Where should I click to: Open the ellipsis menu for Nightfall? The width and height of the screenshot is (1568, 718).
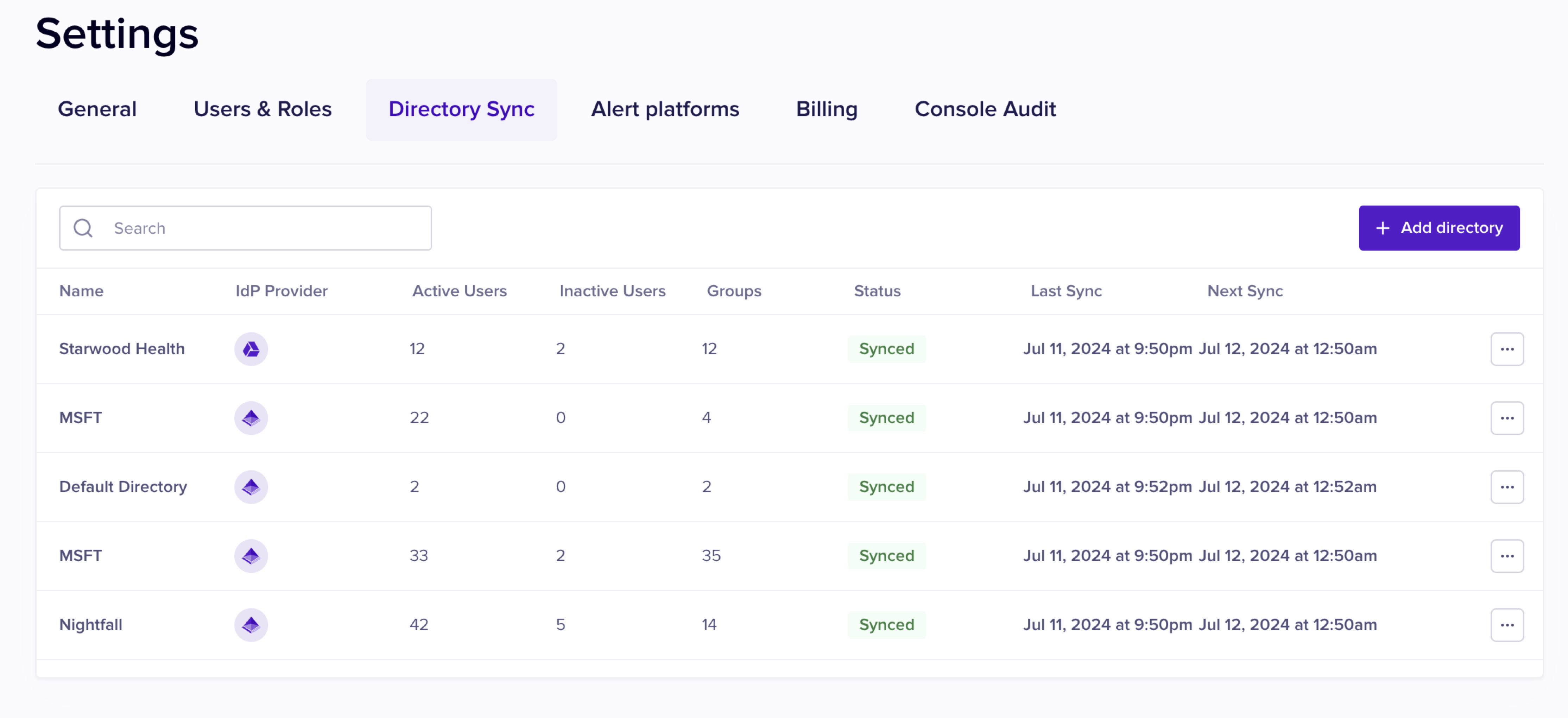1506,624
